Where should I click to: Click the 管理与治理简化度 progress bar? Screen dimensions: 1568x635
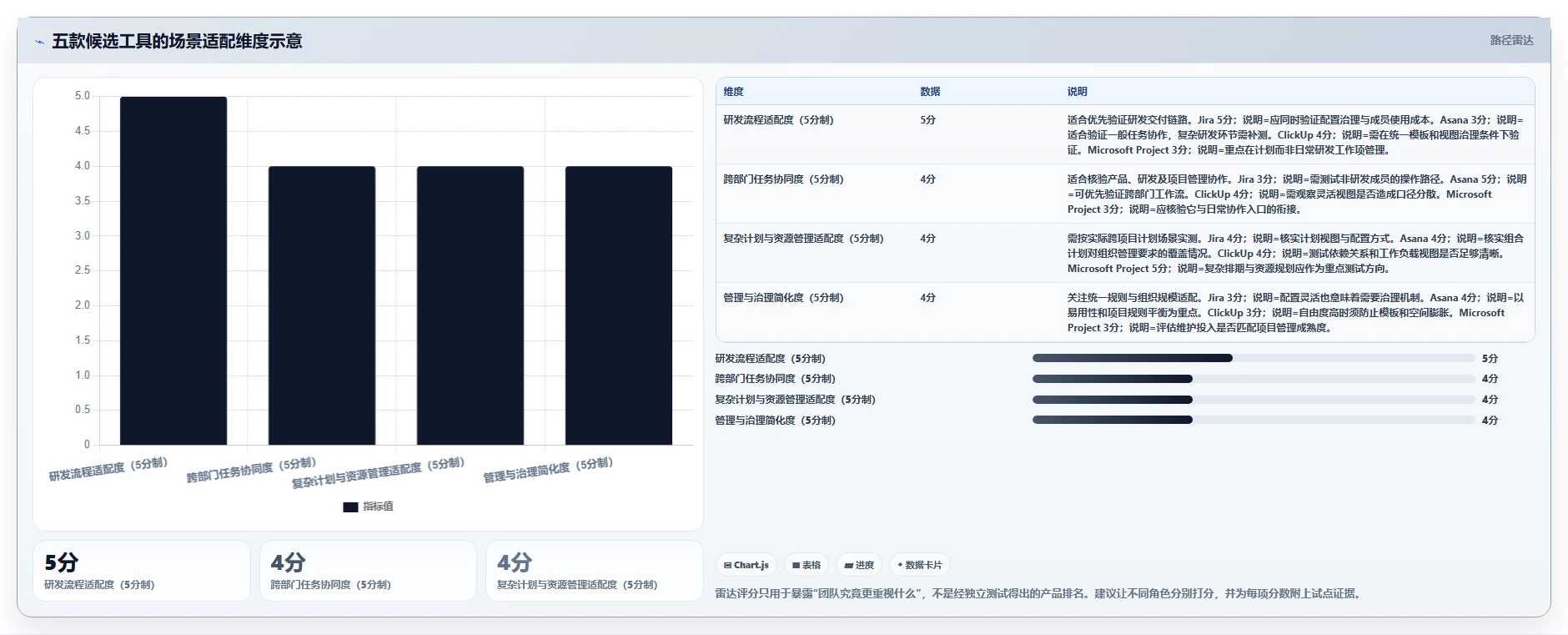[1254, 421]
